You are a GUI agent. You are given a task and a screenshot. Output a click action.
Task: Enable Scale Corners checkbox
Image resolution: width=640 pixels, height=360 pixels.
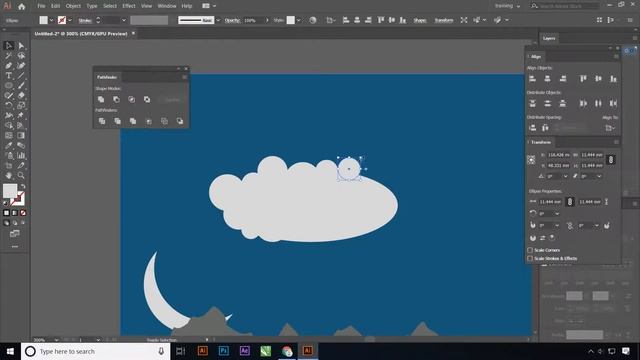530,250
